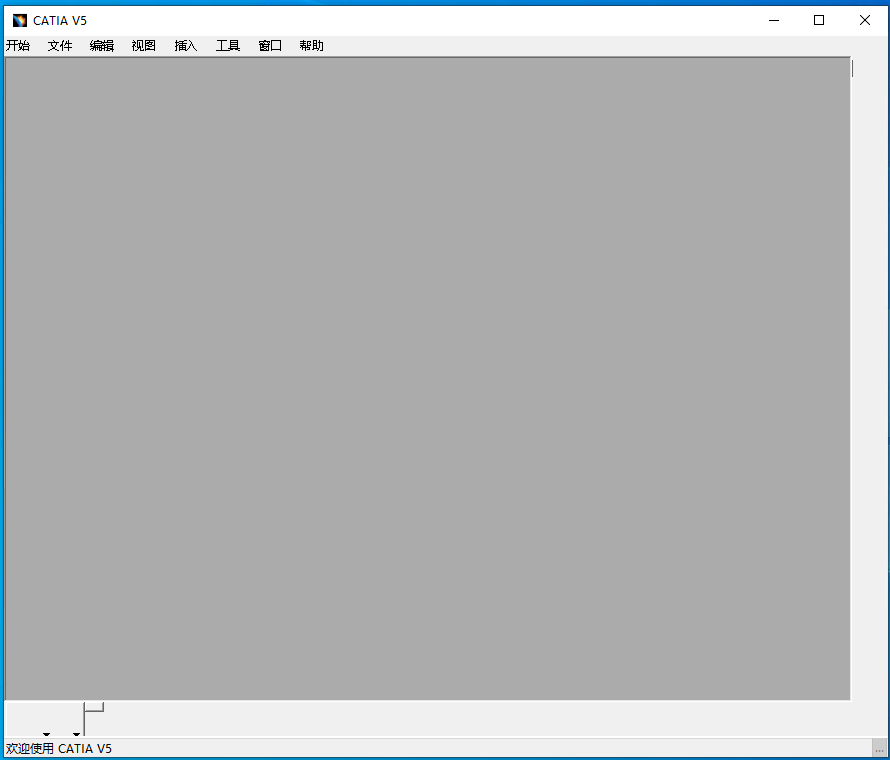Close the CATIA V5 window
890x760 pixels.
[865, 20]
